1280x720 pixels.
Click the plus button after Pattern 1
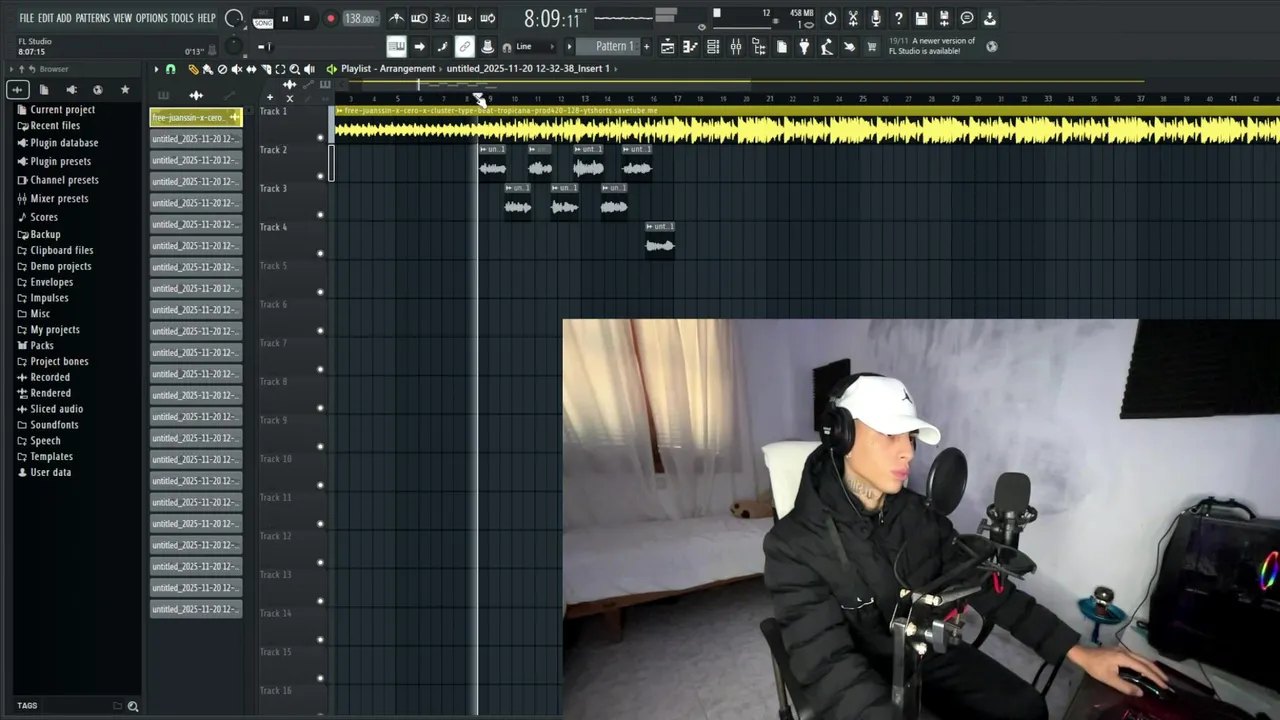646,46
